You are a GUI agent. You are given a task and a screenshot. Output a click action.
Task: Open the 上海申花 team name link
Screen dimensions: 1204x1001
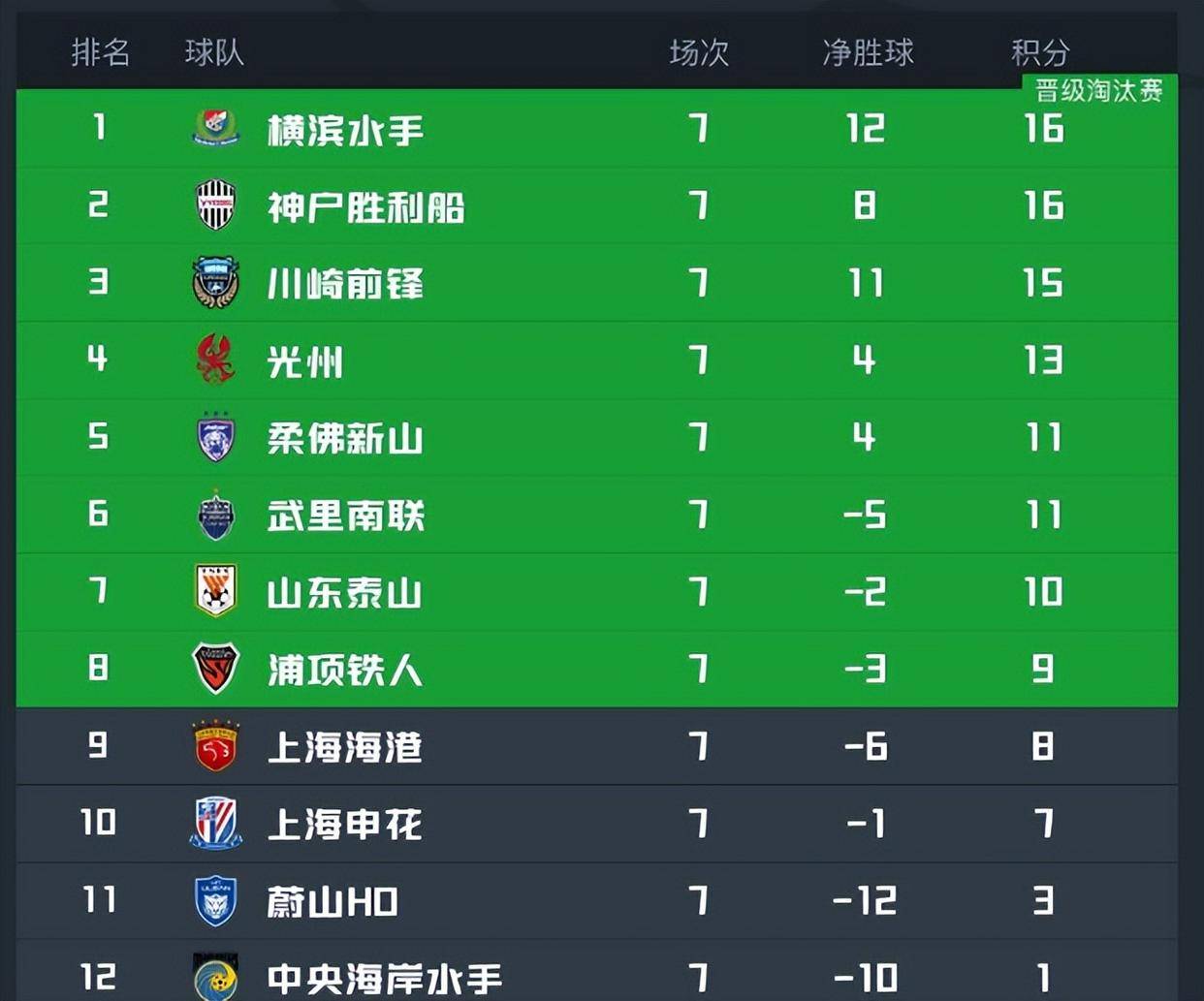click(344, 825)
